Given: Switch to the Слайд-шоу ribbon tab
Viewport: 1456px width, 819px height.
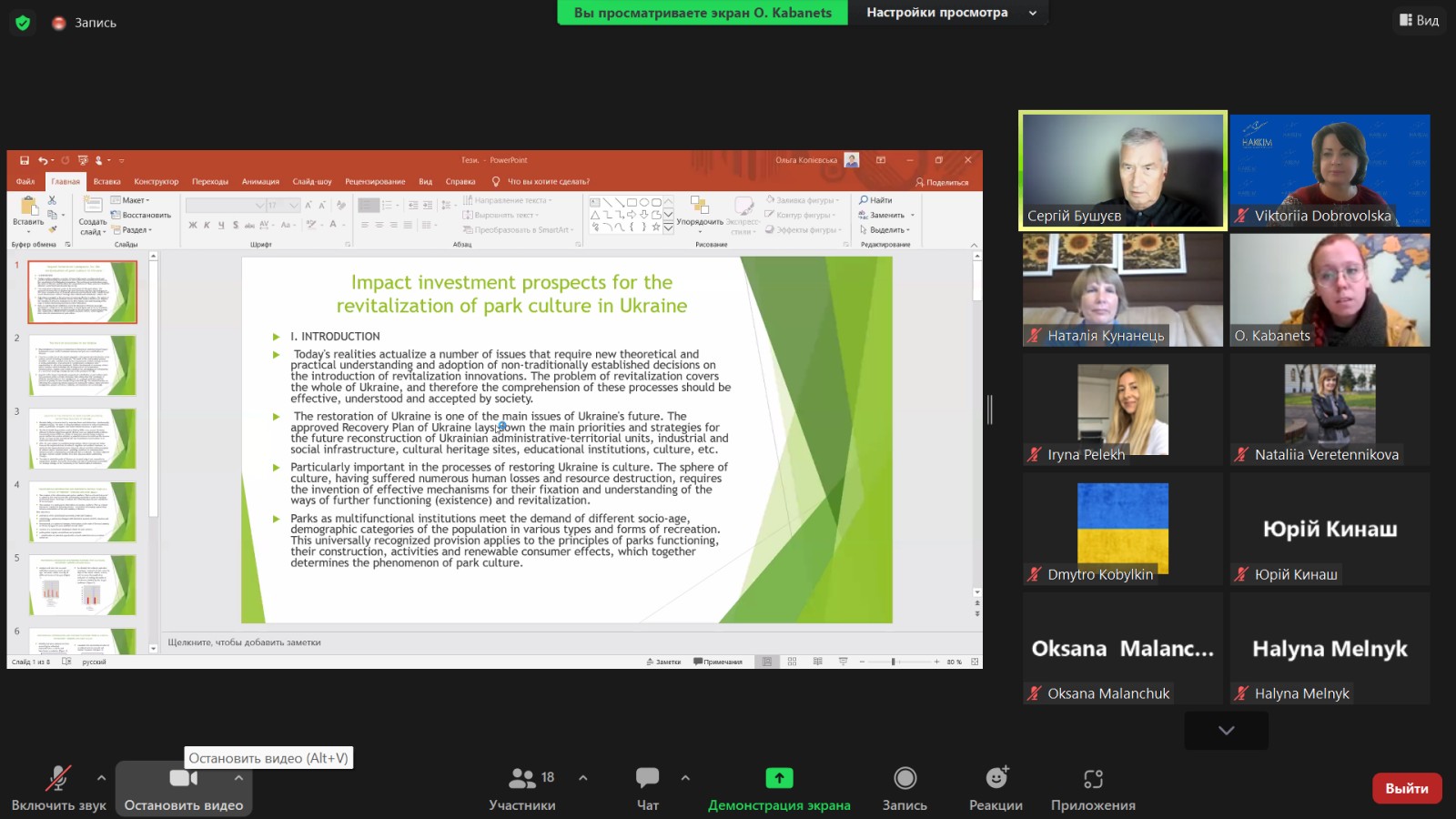Looking at the screenshot, I should (312, 182).
